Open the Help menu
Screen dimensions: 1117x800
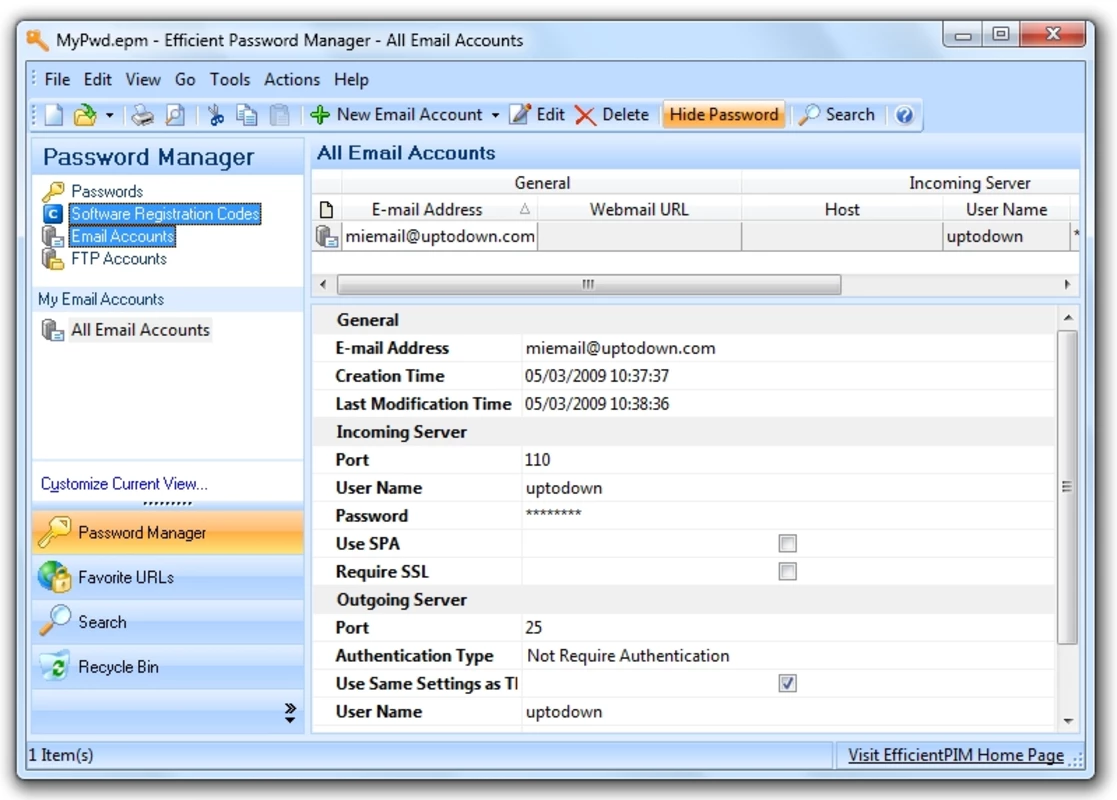[351, 79]
